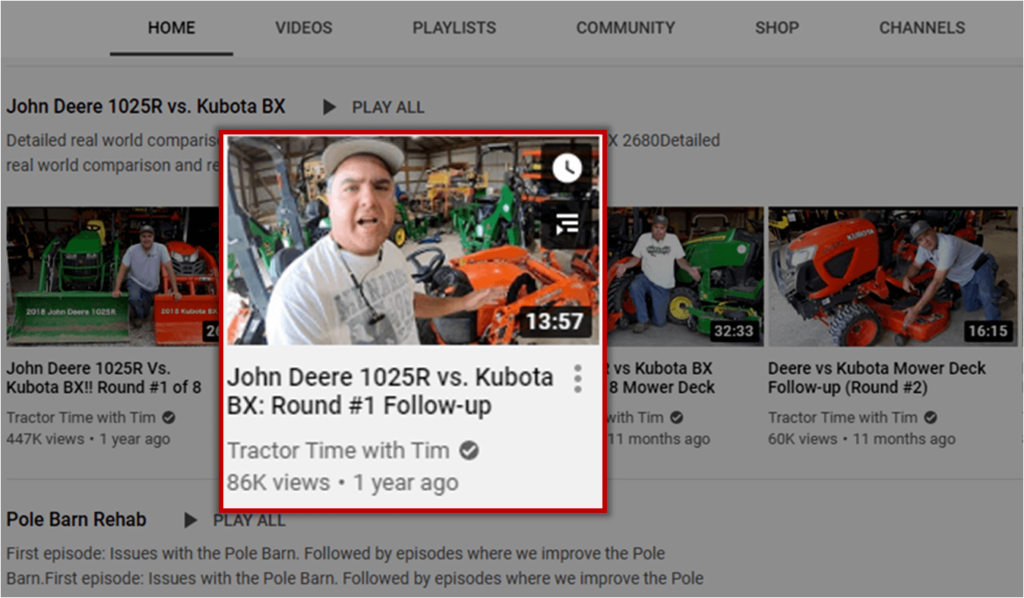Open the VIDEOS tab
The image size is (1024, 598).
[304, 28]
